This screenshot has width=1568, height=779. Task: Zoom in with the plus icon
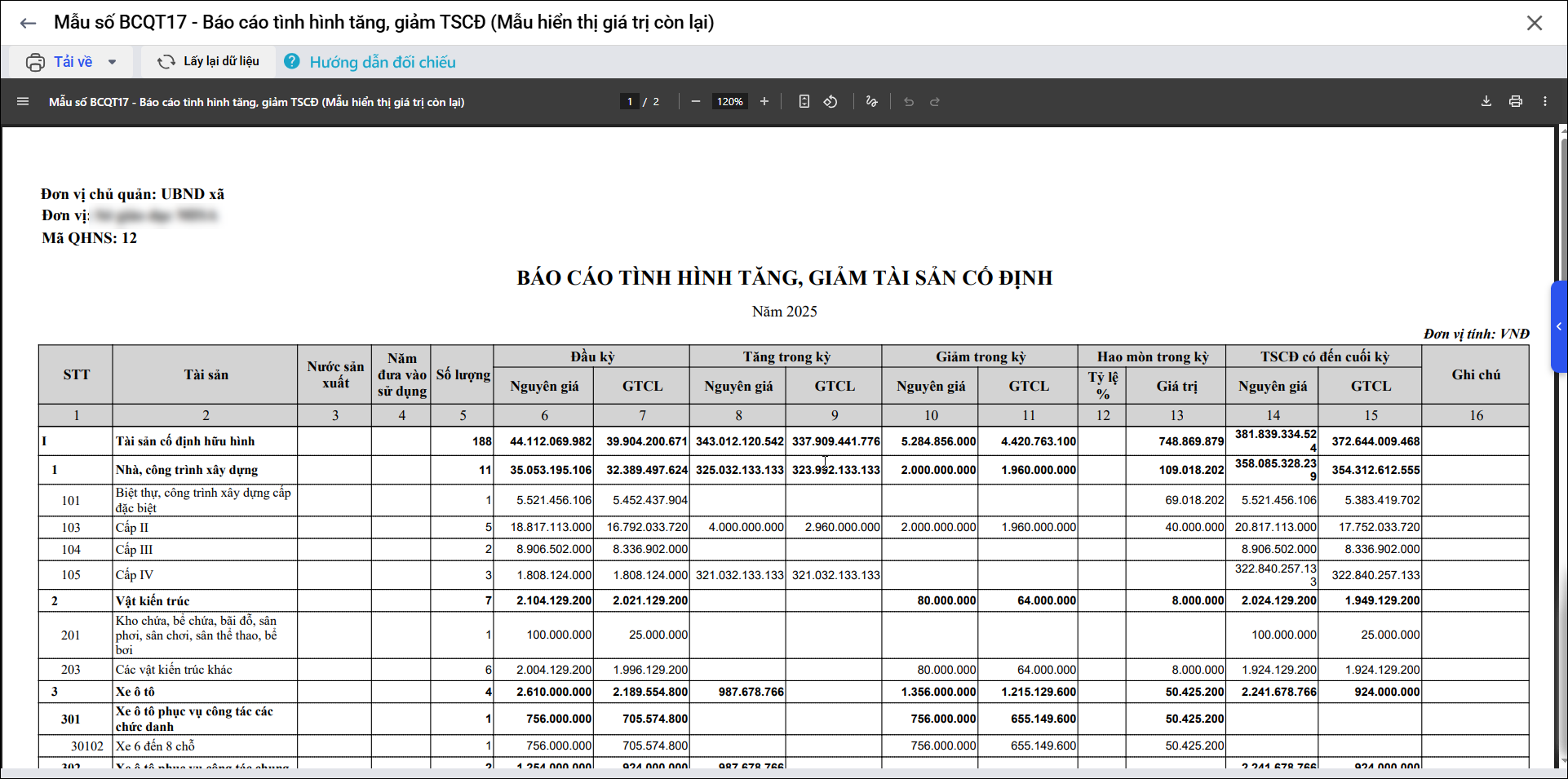pos(764,102)
